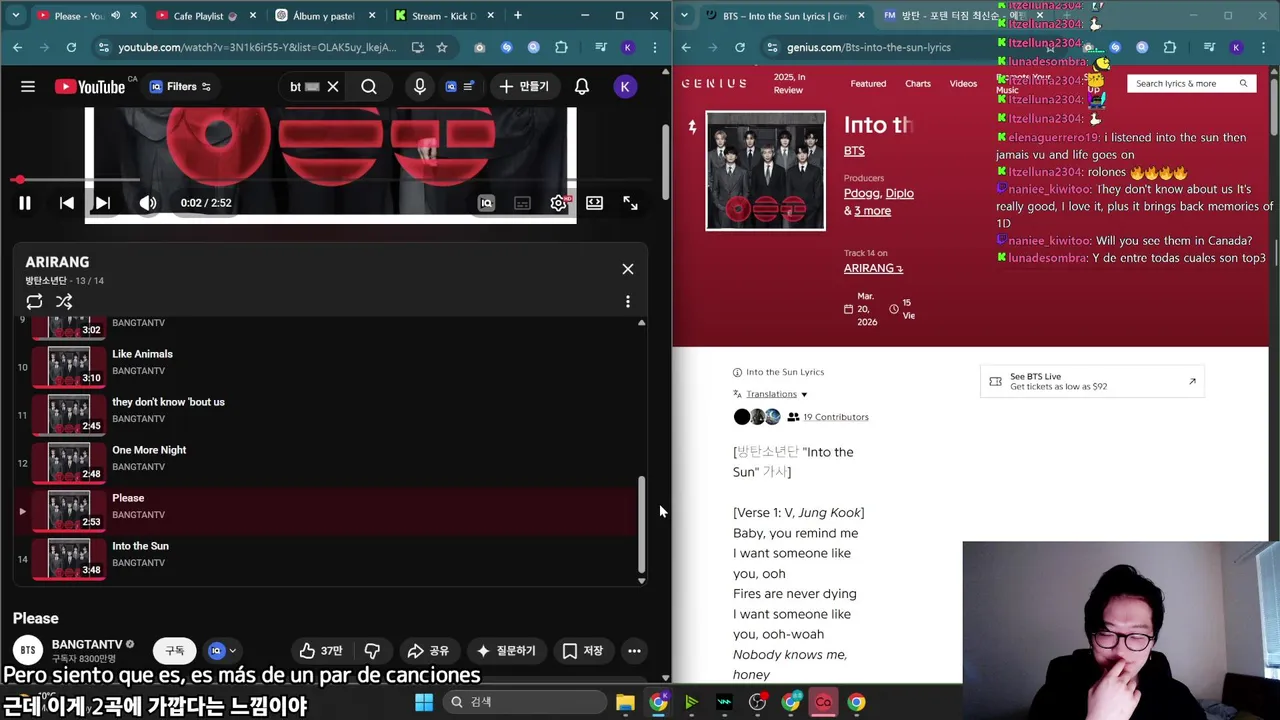Open ARIRANG playlist three-dot menu

(628, 301)
